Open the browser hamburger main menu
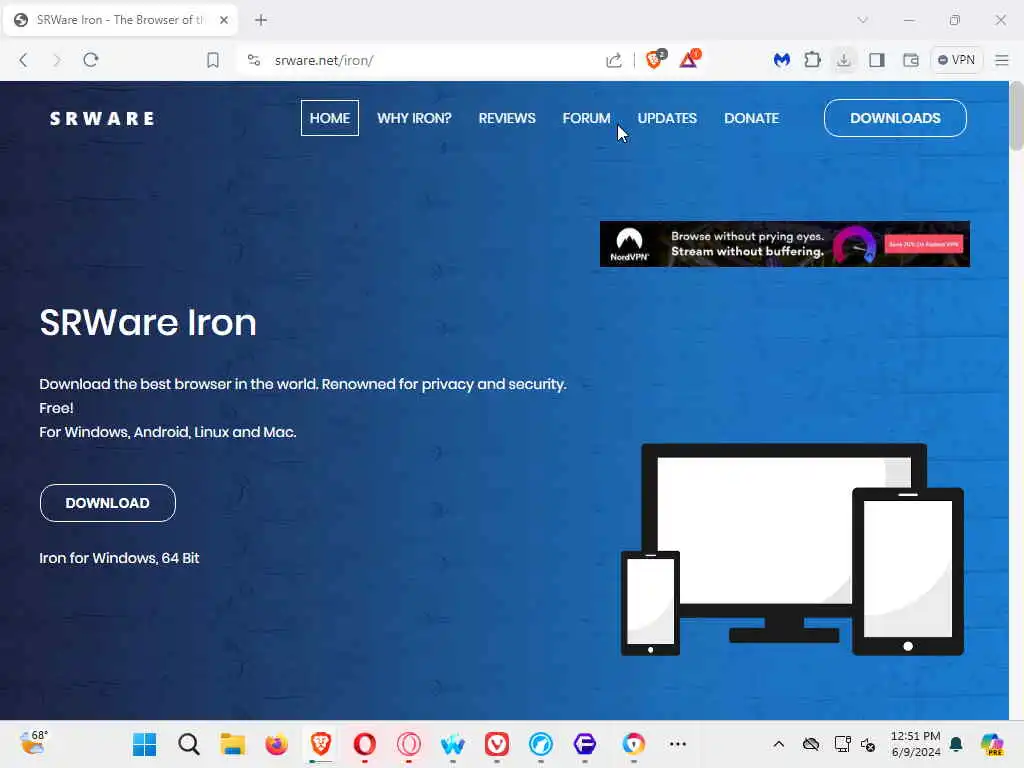Viewport: 1024px width, 768px height. [x=1002, y=60]
